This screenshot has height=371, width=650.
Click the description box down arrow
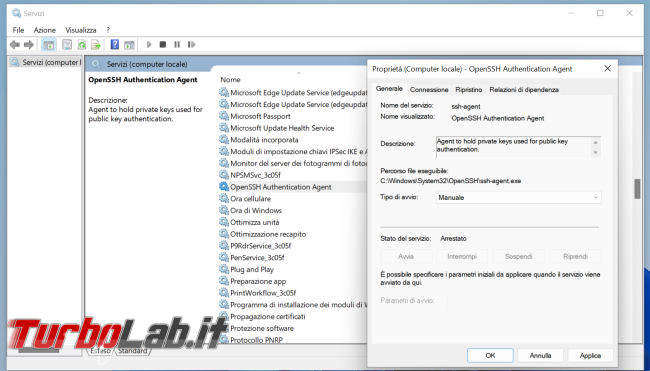pyautogui.click(x=596, y=153)
